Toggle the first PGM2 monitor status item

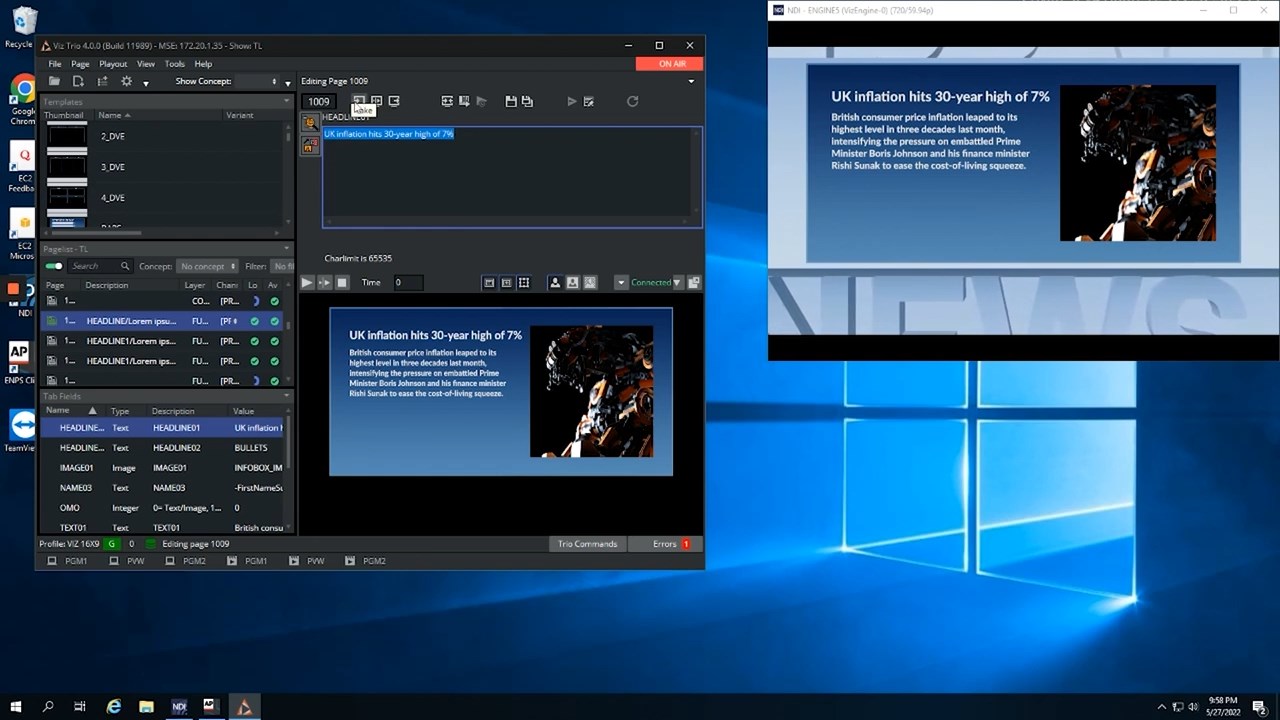[186, 561]
